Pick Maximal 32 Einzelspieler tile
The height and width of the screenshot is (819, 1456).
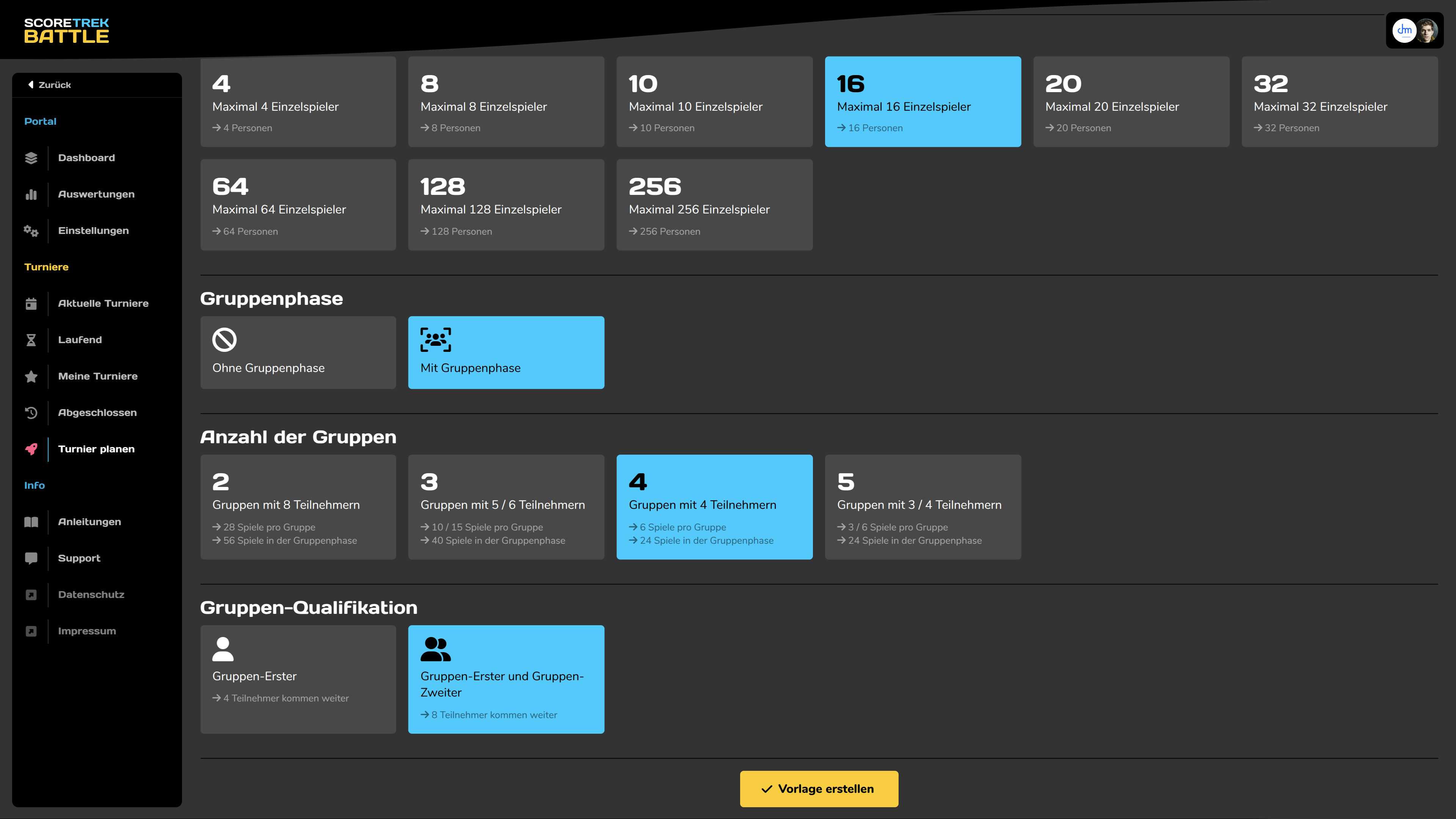point(1339,102)
